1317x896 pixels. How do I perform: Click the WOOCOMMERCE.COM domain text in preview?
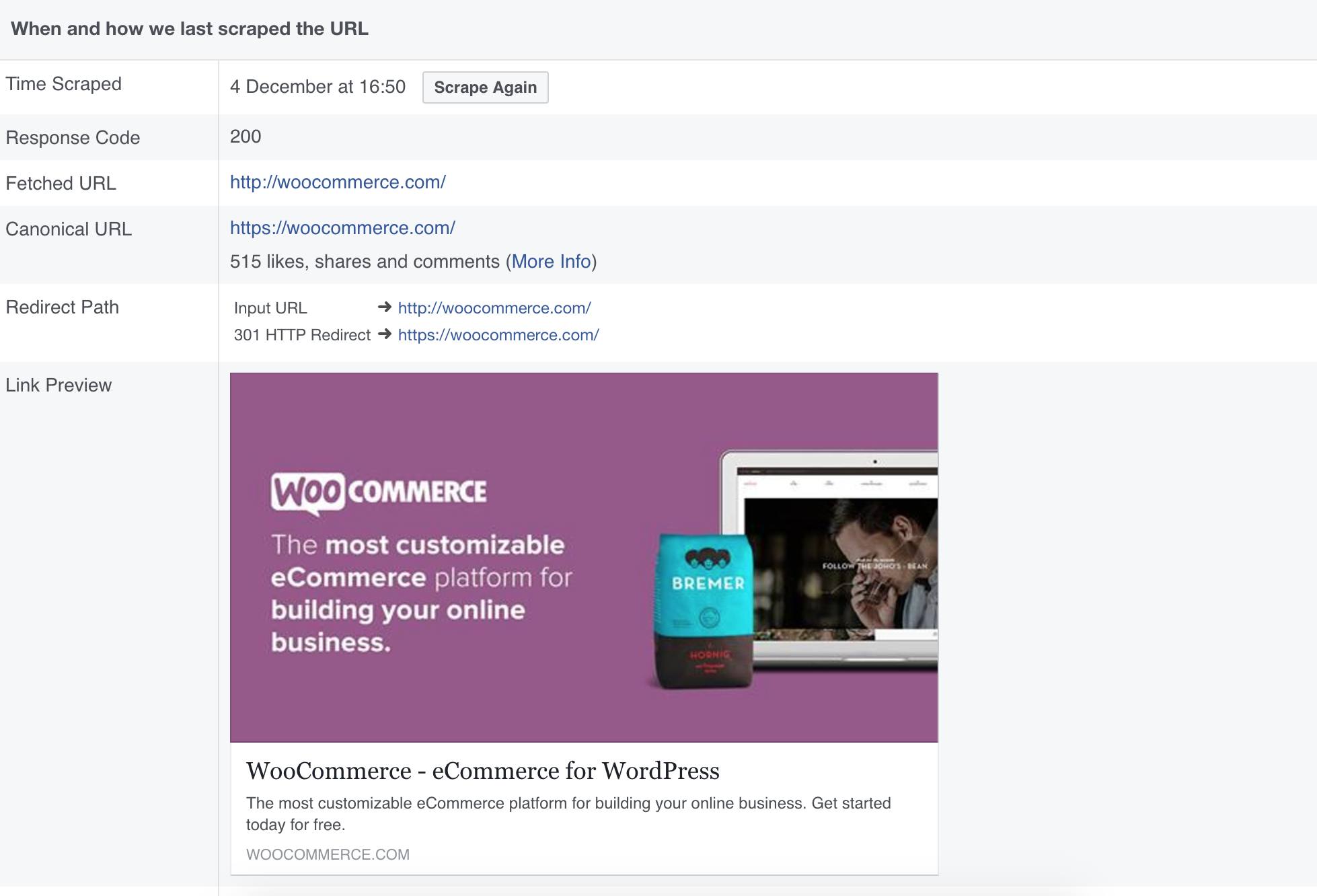(328, 854)
